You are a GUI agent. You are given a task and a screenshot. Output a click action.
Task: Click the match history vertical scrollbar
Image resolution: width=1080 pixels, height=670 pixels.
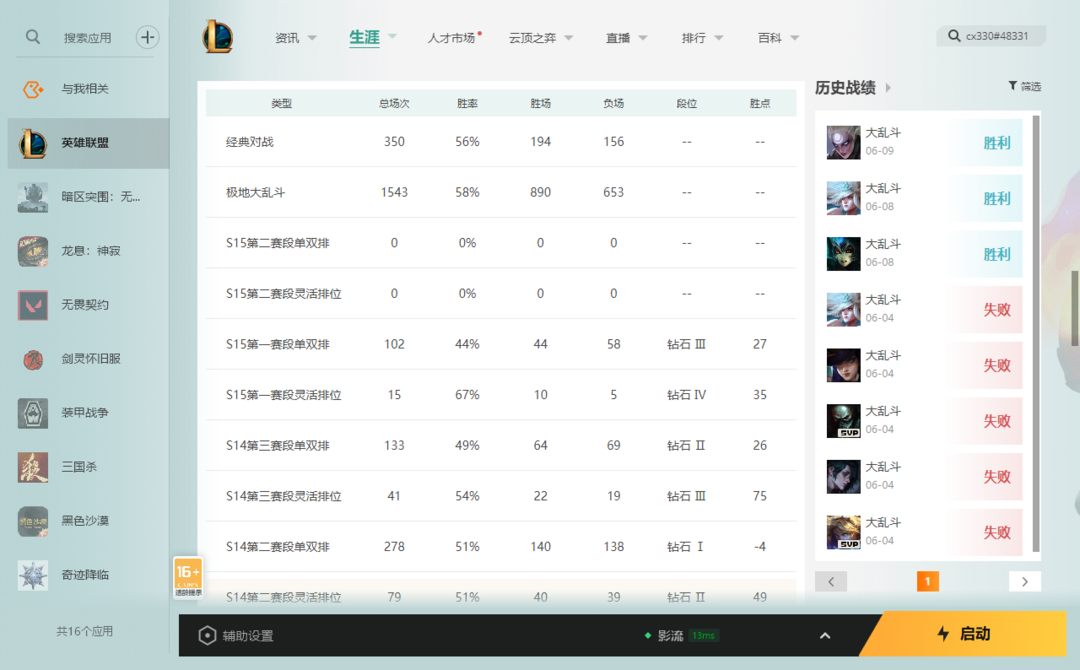tap(1036, 334)
